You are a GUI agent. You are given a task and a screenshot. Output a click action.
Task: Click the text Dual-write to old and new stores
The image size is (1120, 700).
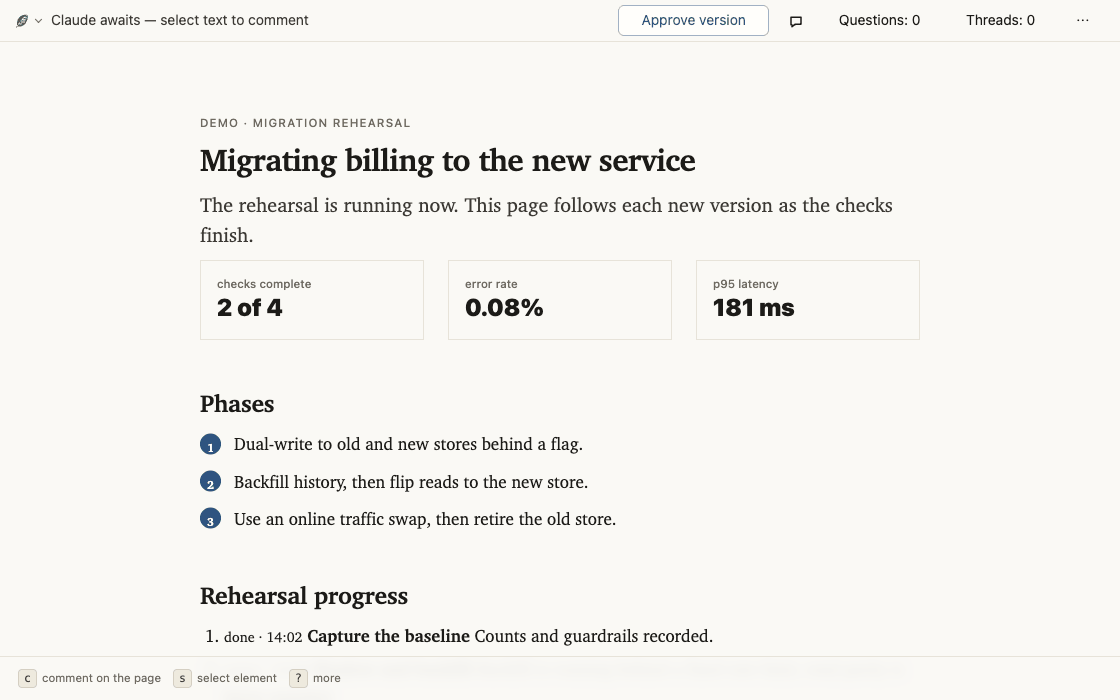[355, 444]
